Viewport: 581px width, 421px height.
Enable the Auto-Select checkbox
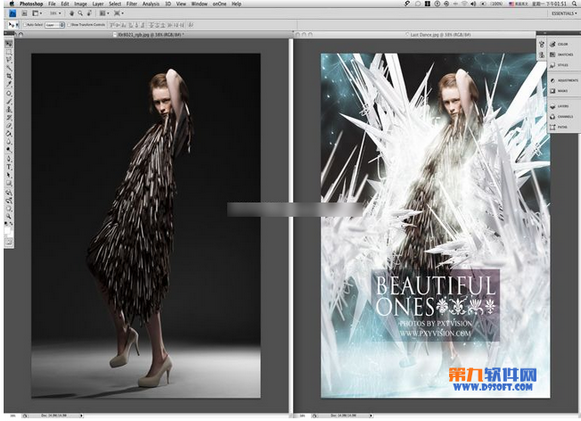pyautogui.click(x=25, y=25)
